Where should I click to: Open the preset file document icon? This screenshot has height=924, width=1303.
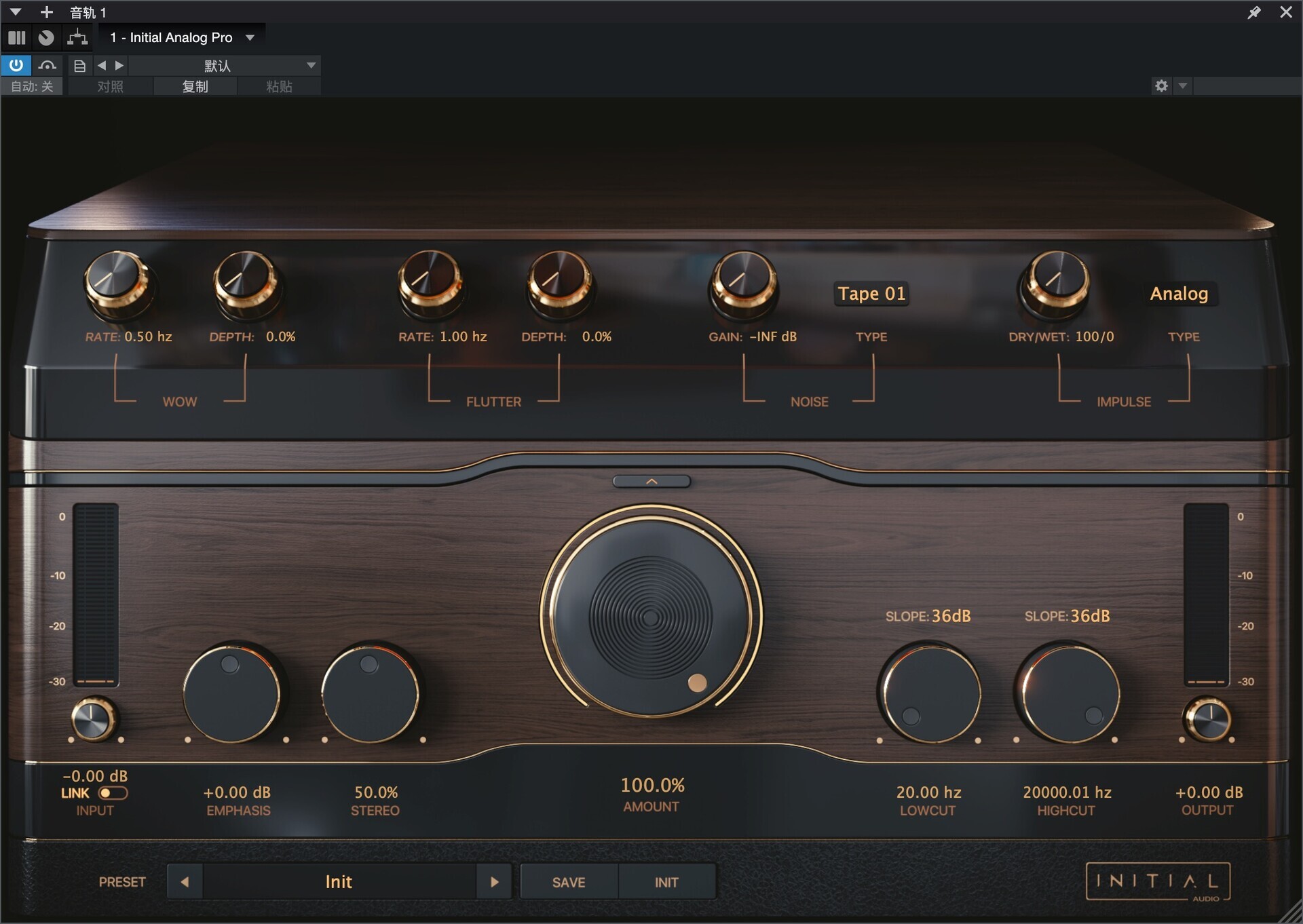(x=79, y=66)
